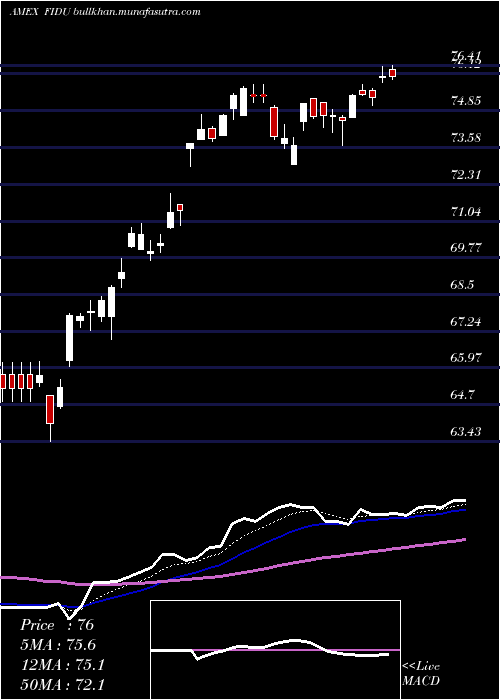Click the 12MA : 75.1 readout
The width and height of the screenshot is (500, 700).
coord(62,665)
